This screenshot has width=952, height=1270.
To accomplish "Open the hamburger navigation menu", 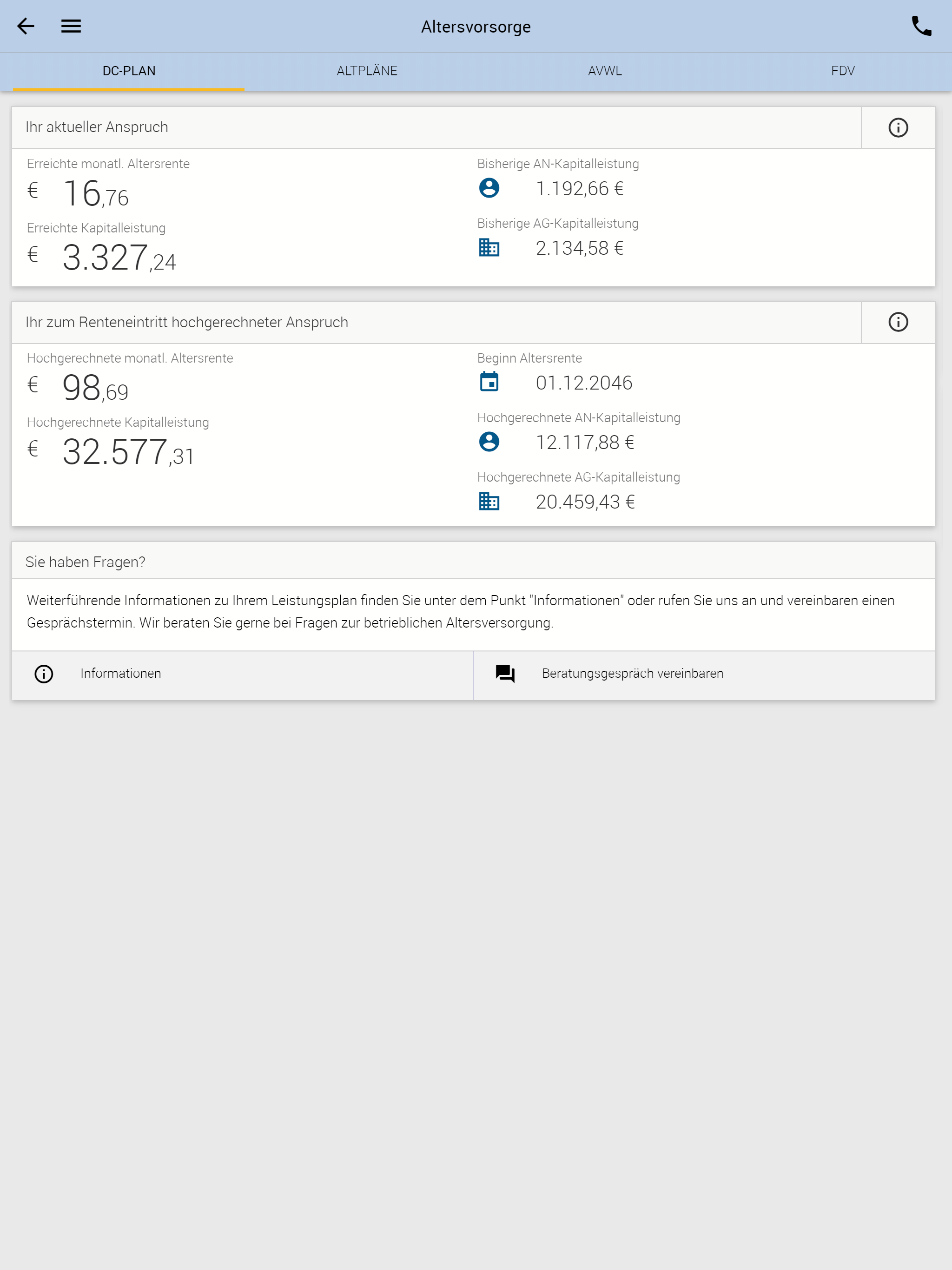I will point(71,26).
